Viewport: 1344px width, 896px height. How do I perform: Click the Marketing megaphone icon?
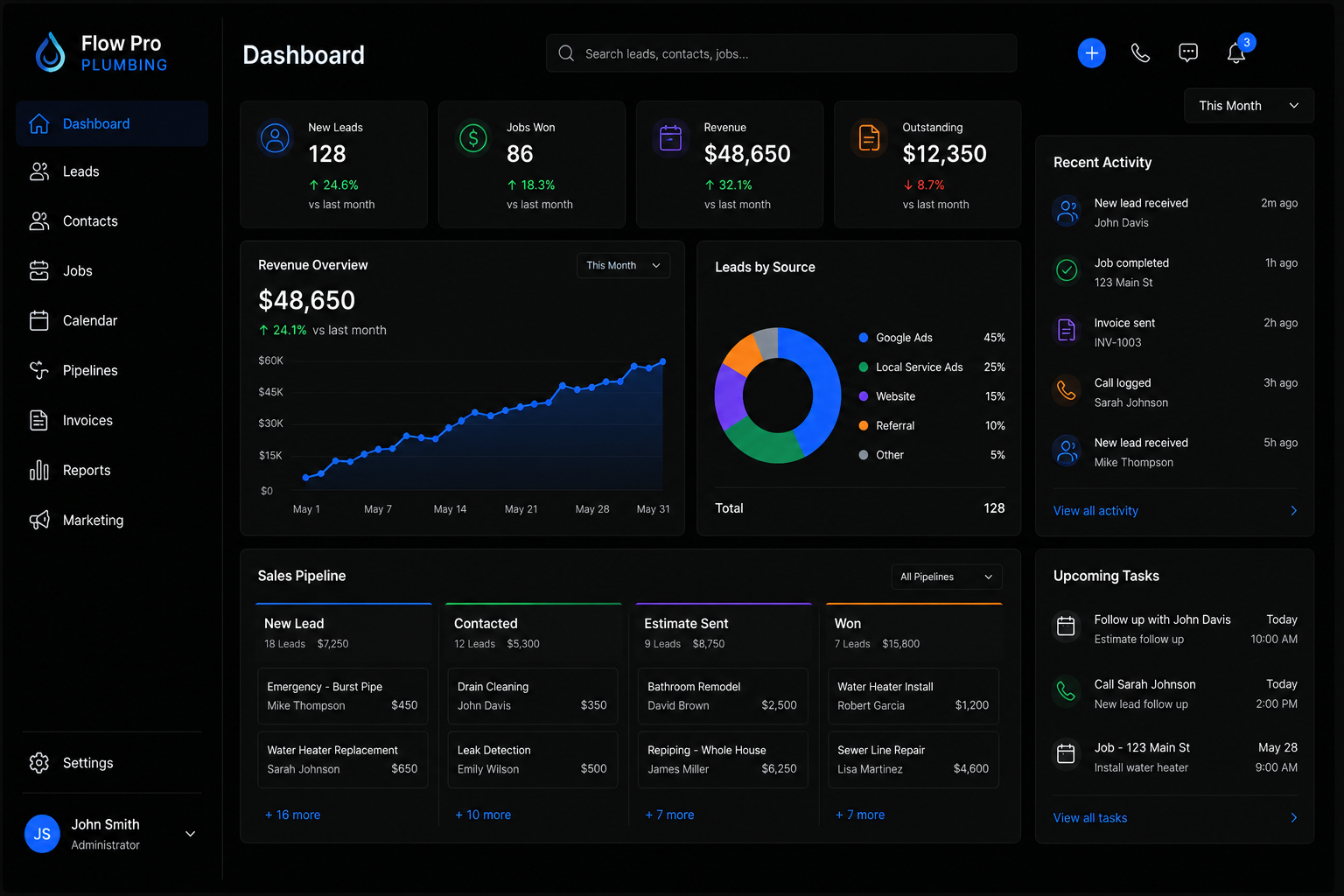(x=39, y=521)
